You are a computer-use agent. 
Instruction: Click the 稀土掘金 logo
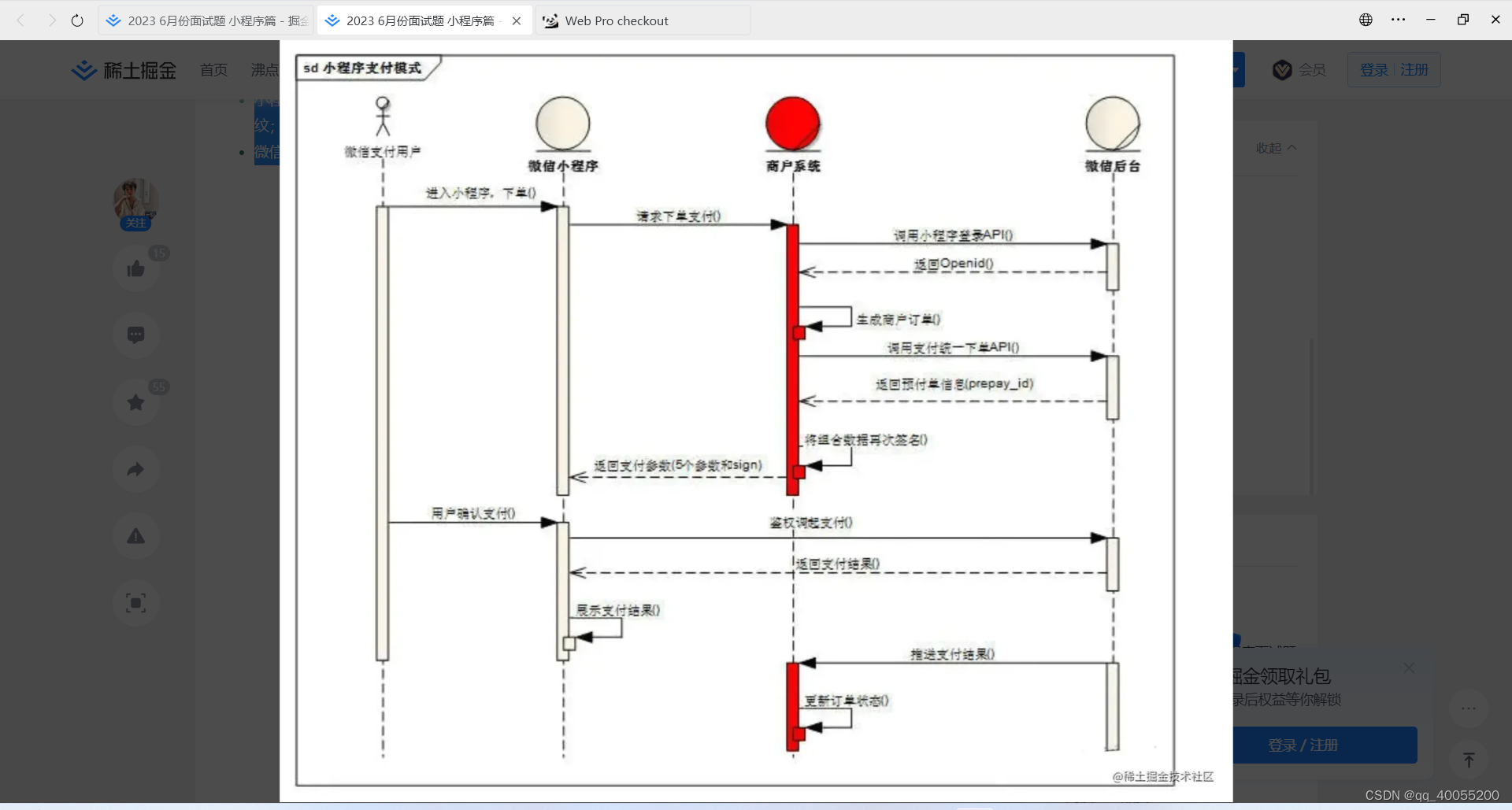pos(123,69)
